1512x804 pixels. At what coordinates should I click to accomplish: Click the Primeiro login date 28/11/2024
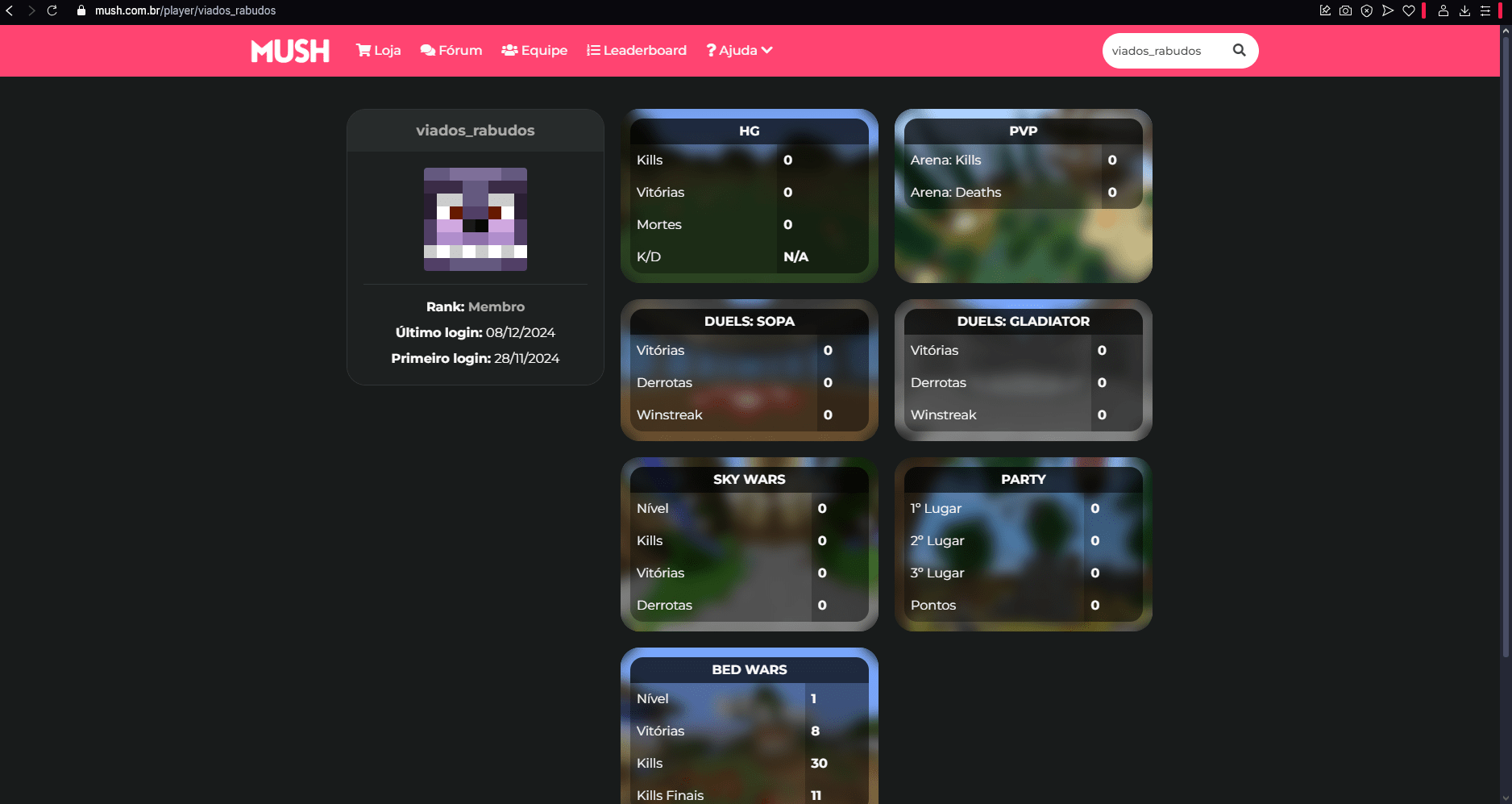527,358
